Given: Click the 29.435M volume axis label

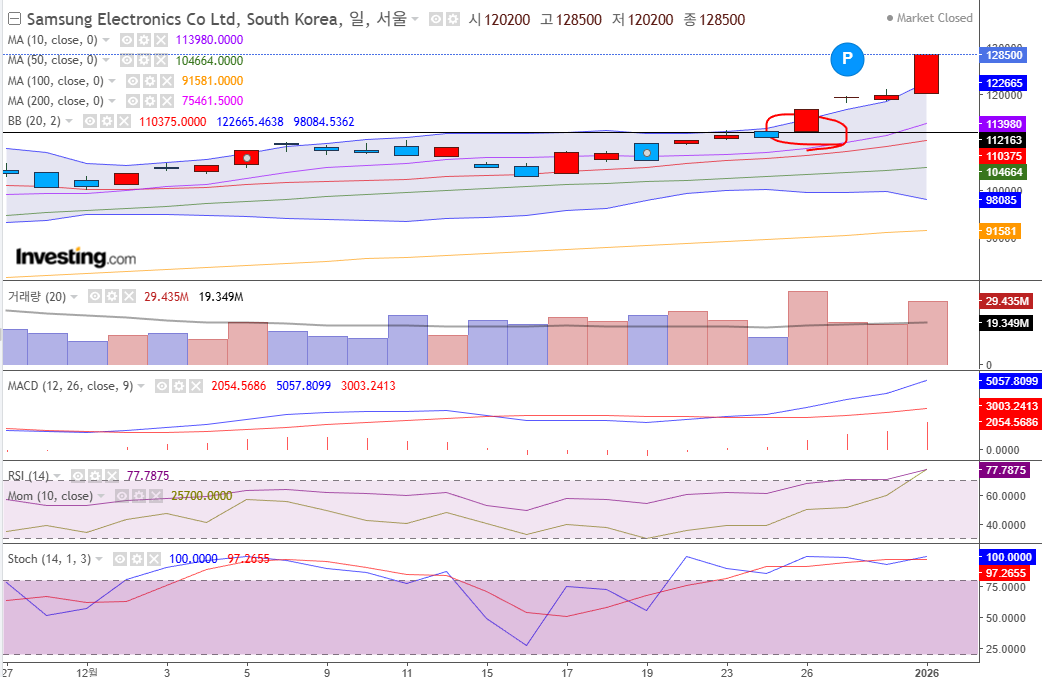Looking at the screenshot, I should pyautogui.click(x=1007, y=301).
